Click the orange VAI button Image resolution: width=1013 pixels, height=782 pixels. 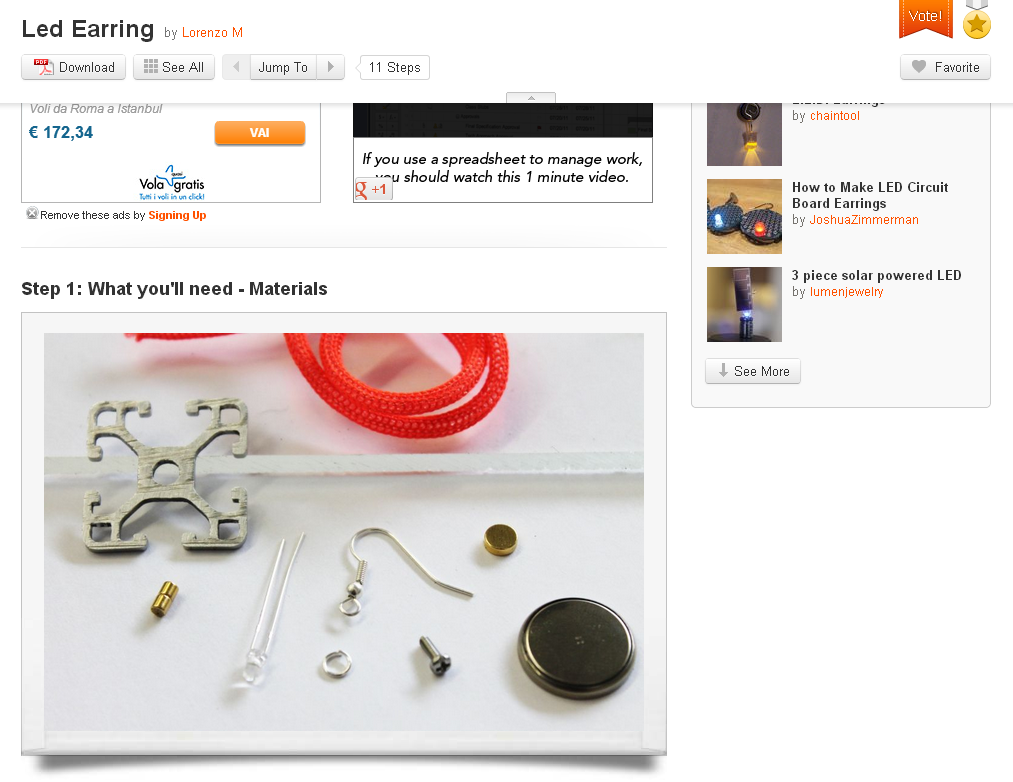click(x=260, y=132)
